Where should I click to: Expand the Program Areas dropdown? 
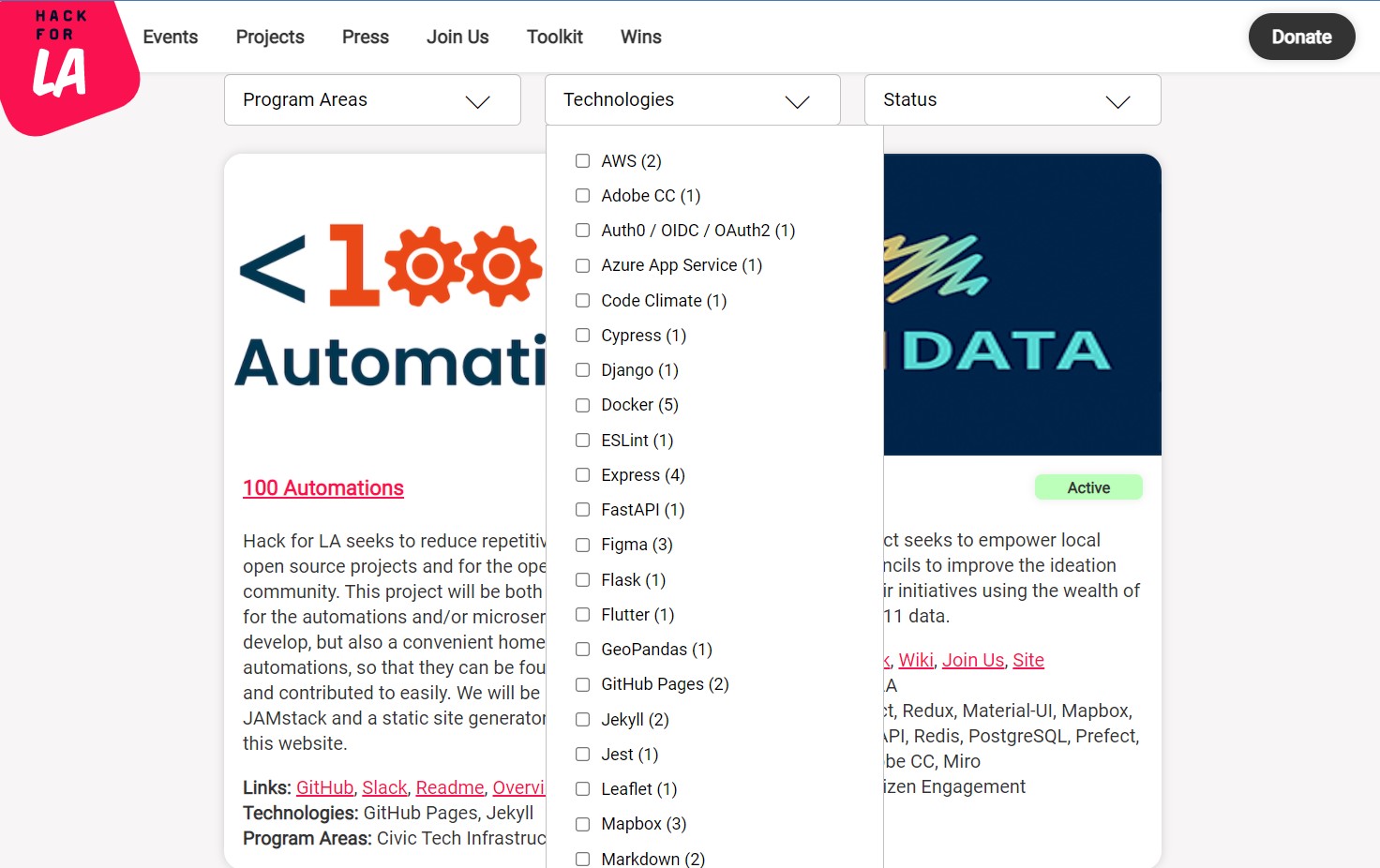tap(372, 99)
